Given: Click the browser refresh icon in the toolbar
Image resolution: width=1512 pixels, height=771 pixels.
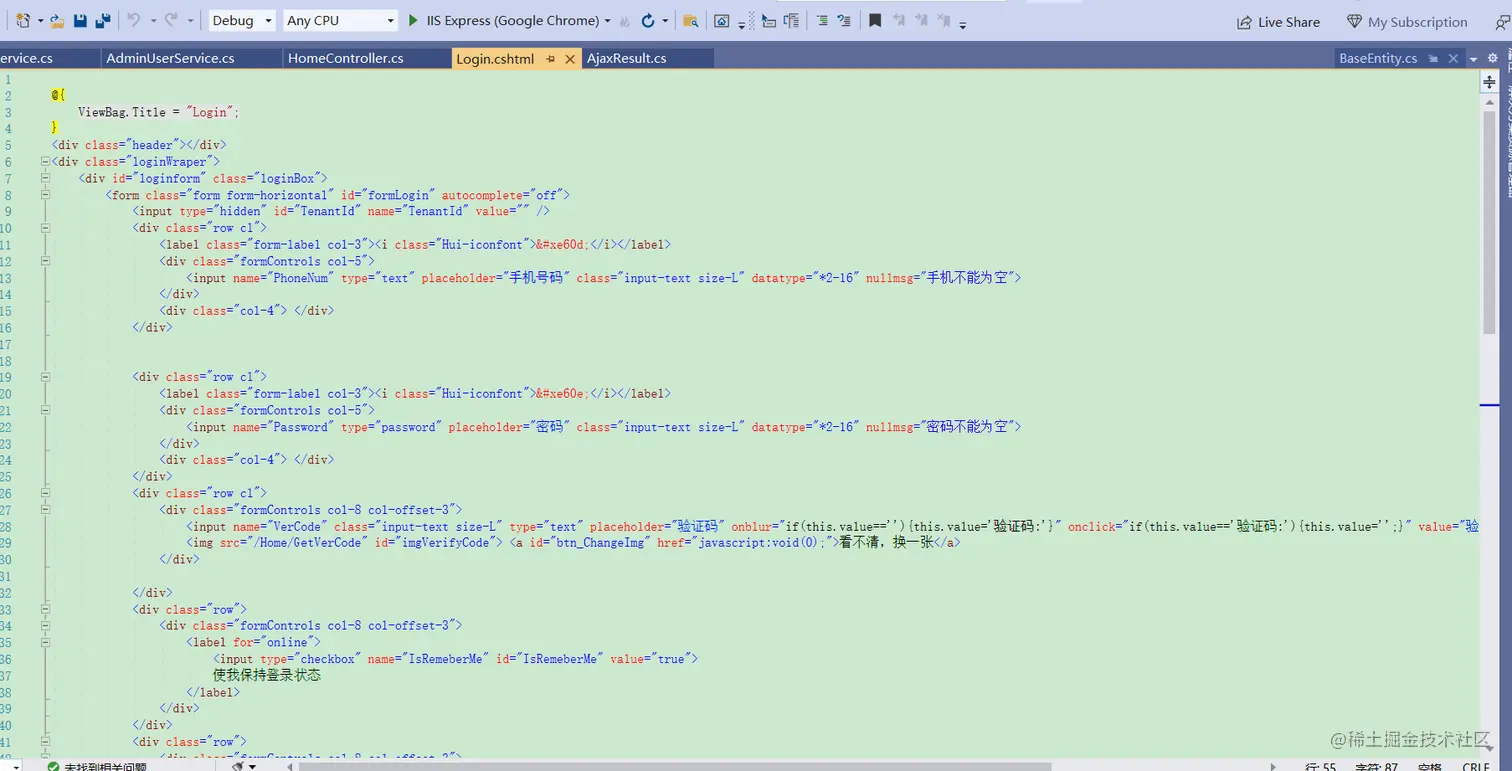Looking at the screenshot, I should [648, 20].
